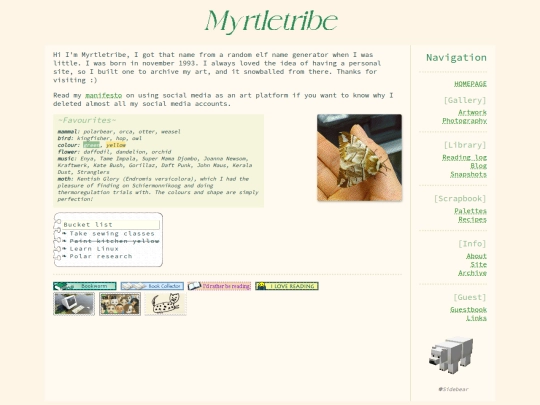
Task: Click the [Scrapbook] section label
Action: (x=460, y=199)
